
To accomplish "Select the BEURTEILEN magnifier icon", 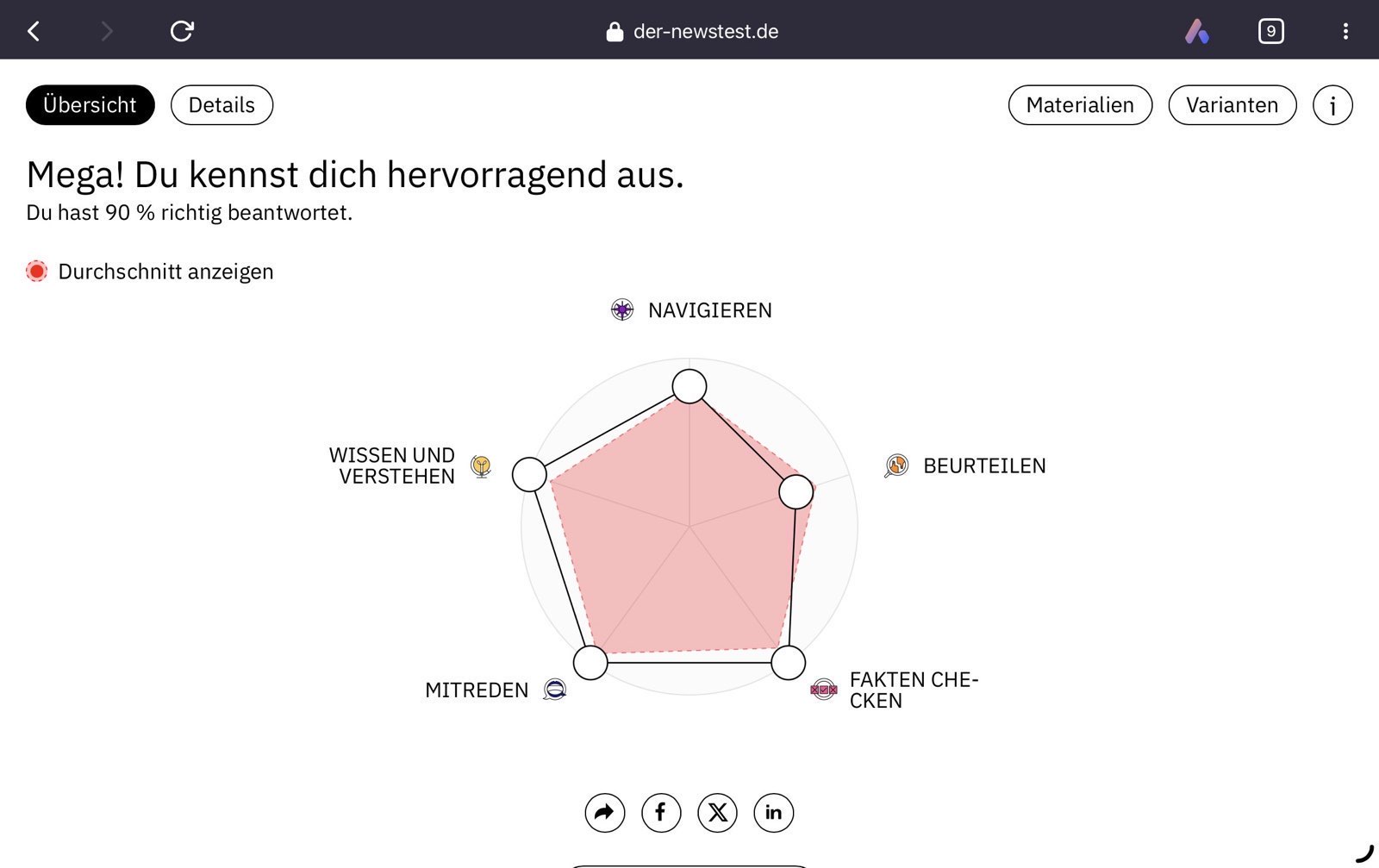I will [x=895, y=465].
